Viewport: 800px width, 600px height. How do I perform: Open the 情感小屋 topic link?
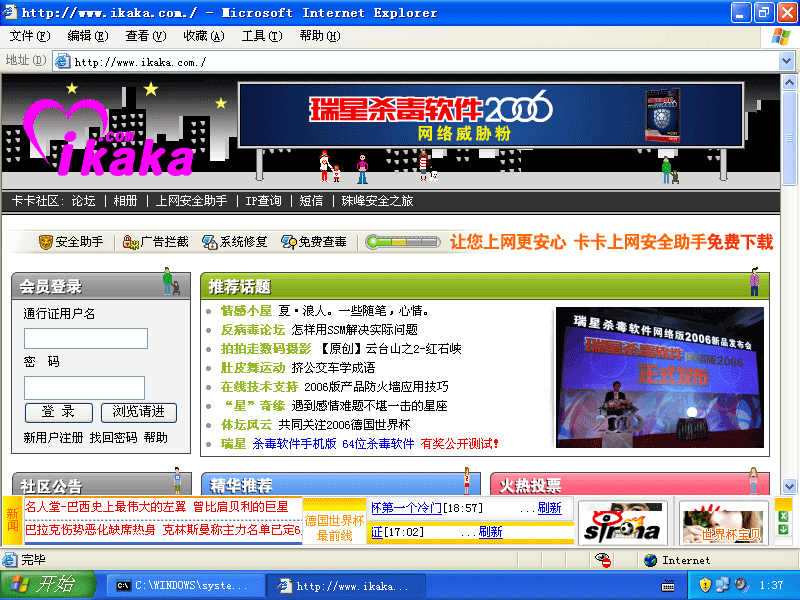246,311
